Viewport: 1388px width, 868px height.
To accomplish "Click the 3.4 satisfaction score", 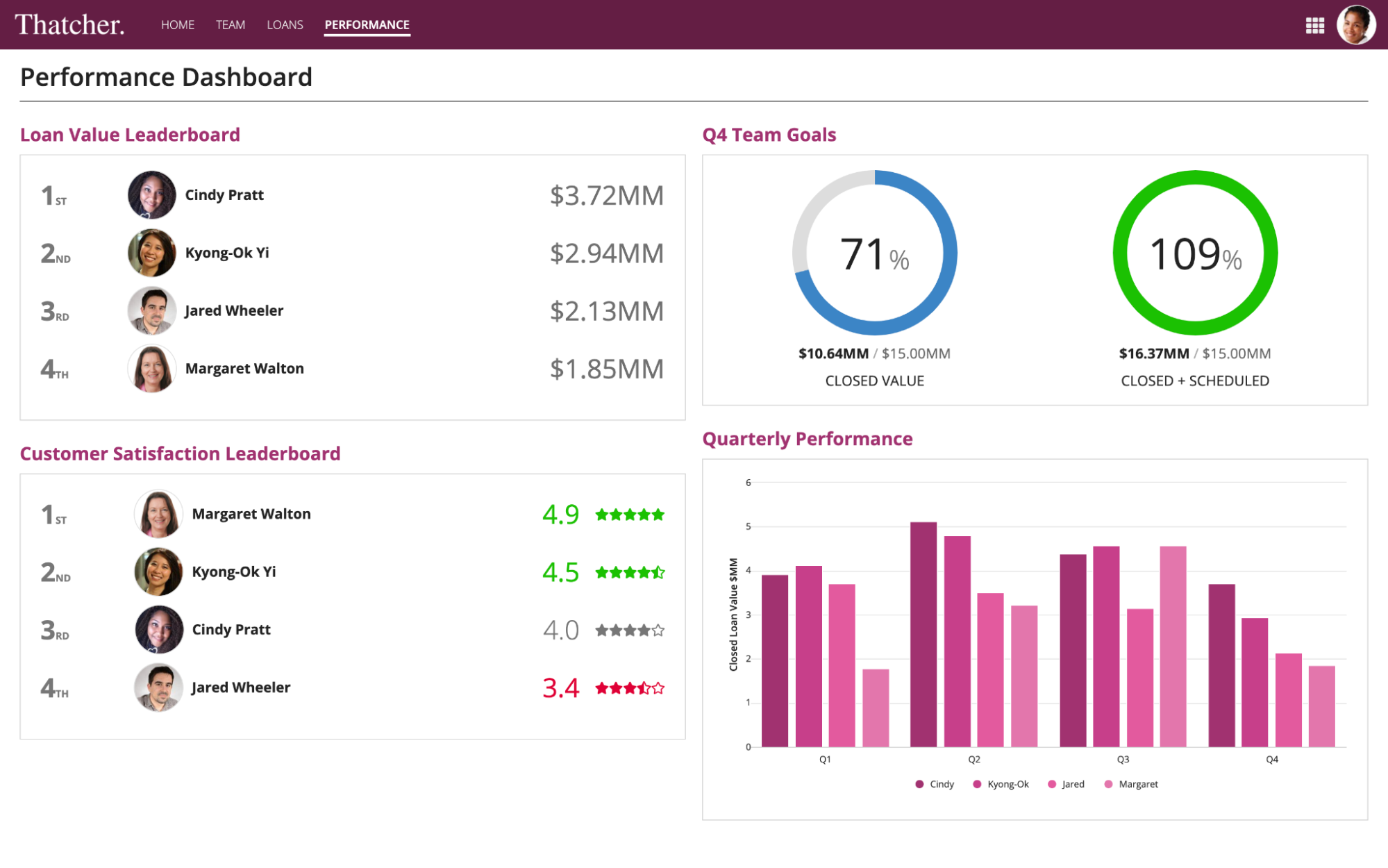I will [560, 688].
